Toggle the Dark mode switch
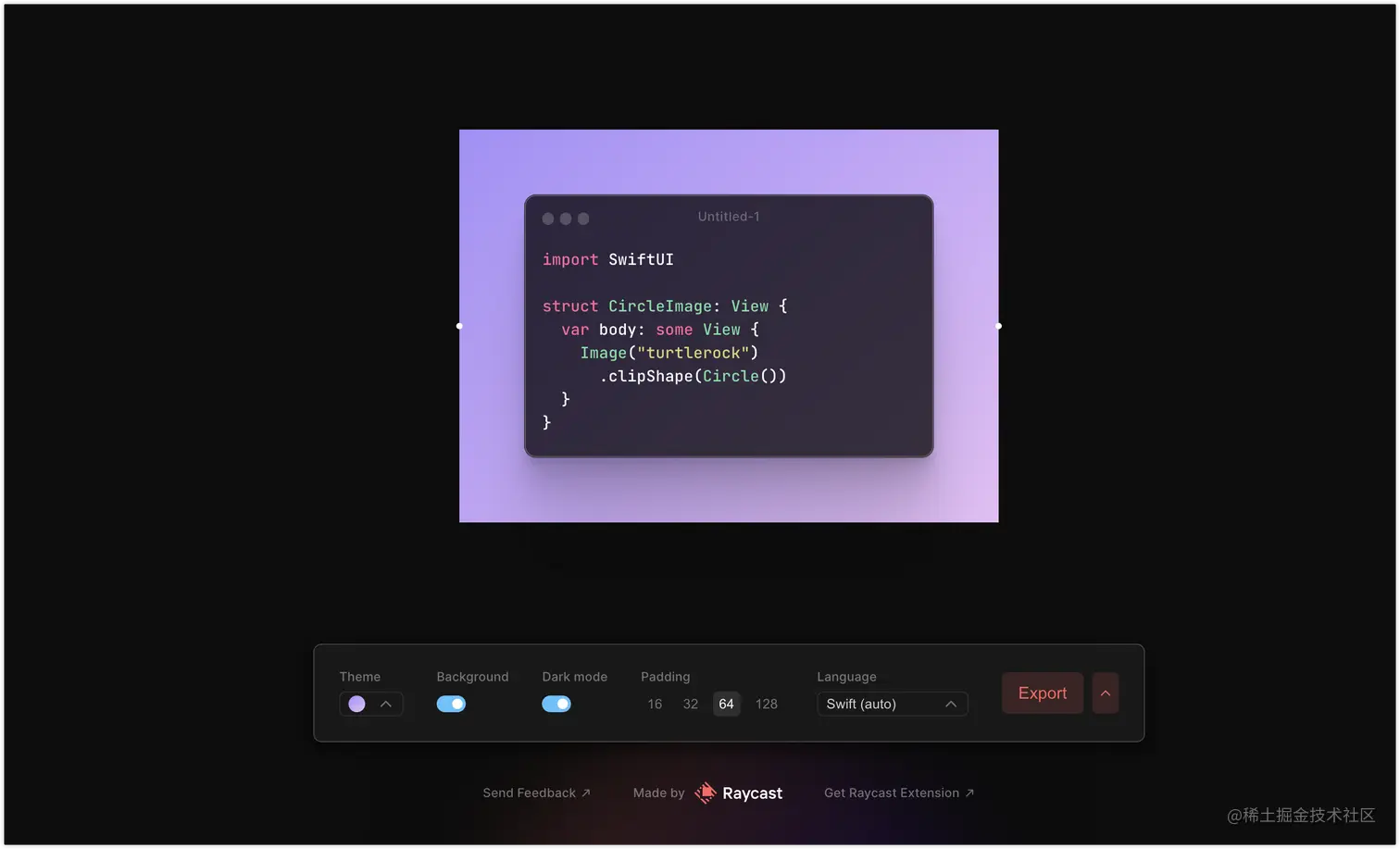 [x=556, y=704]
